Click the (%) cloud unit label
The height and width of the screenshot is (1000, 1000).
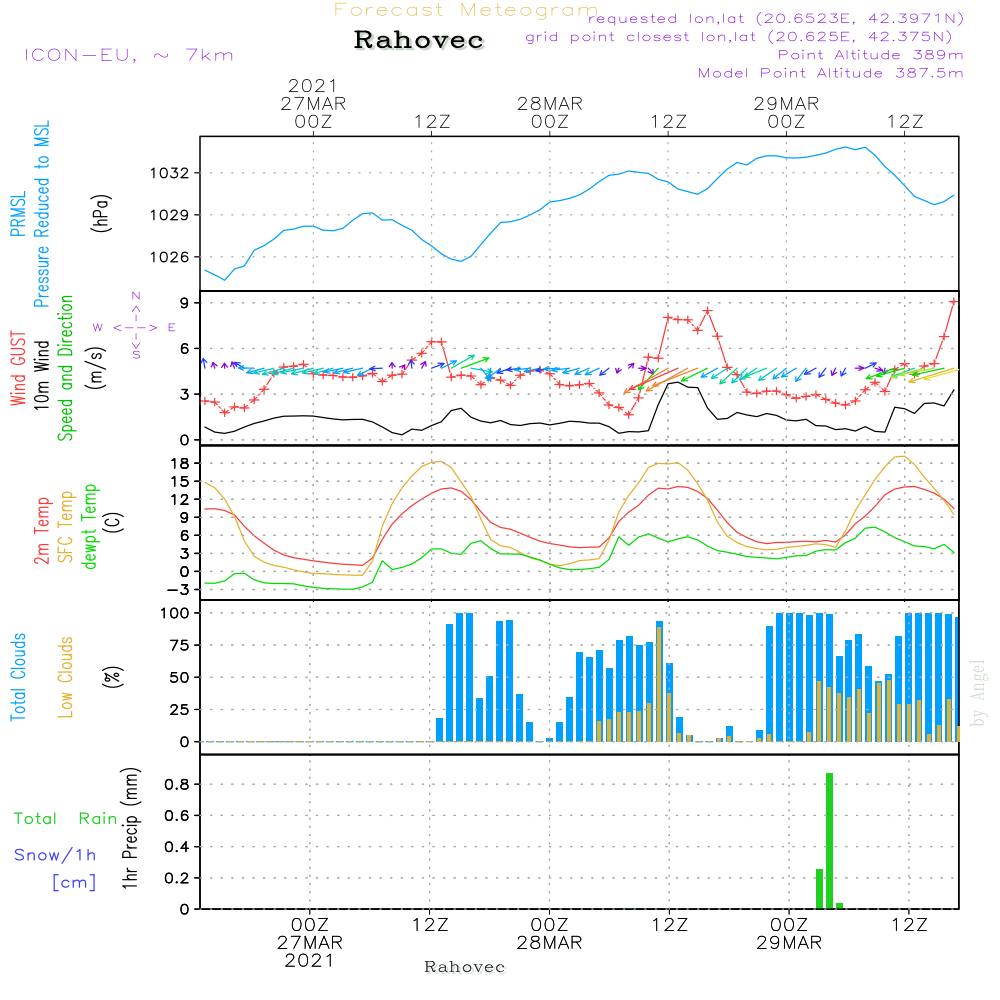click(x=112, y=677)
